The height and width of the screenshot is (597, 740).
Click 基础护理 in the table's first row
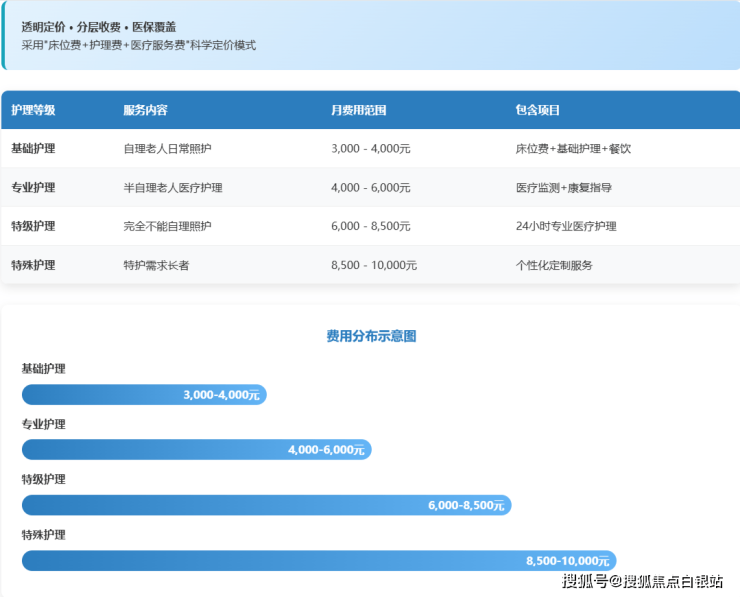33,148
